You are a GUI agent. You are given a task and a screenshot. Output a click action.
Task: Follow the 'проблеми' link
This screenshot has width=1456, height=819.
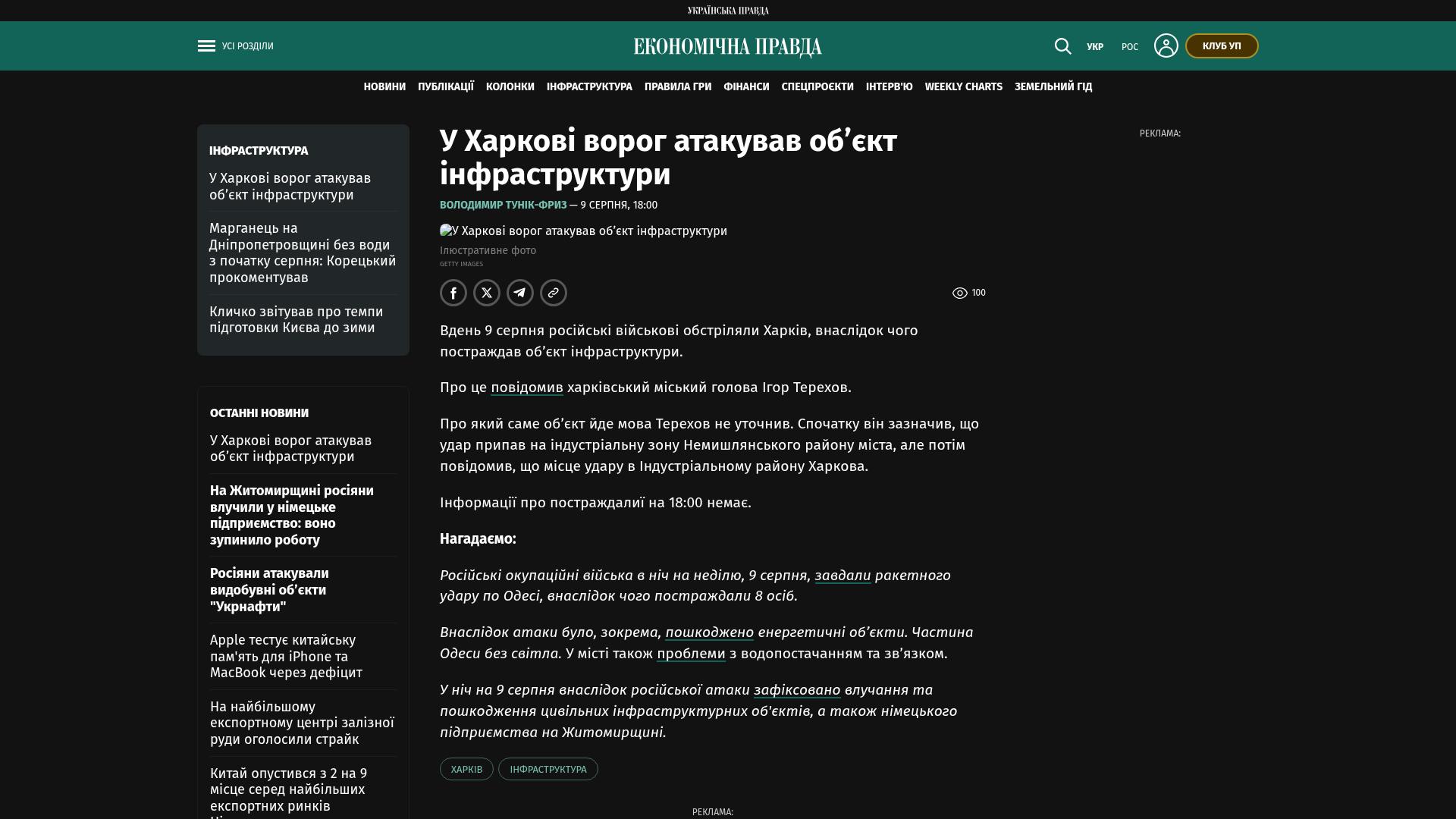tap(691, 654)
